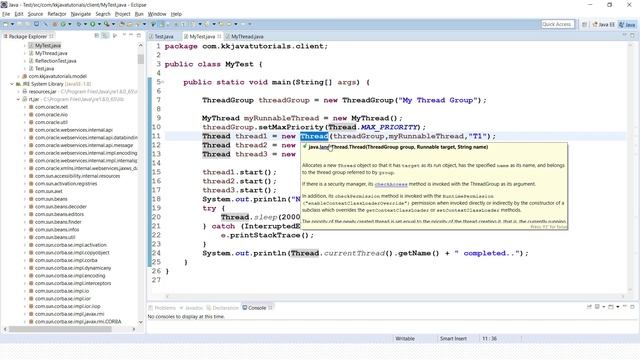Screen dimensions: 640x360
Task: Click the Console pin icon
Action: tap(589, 307)
